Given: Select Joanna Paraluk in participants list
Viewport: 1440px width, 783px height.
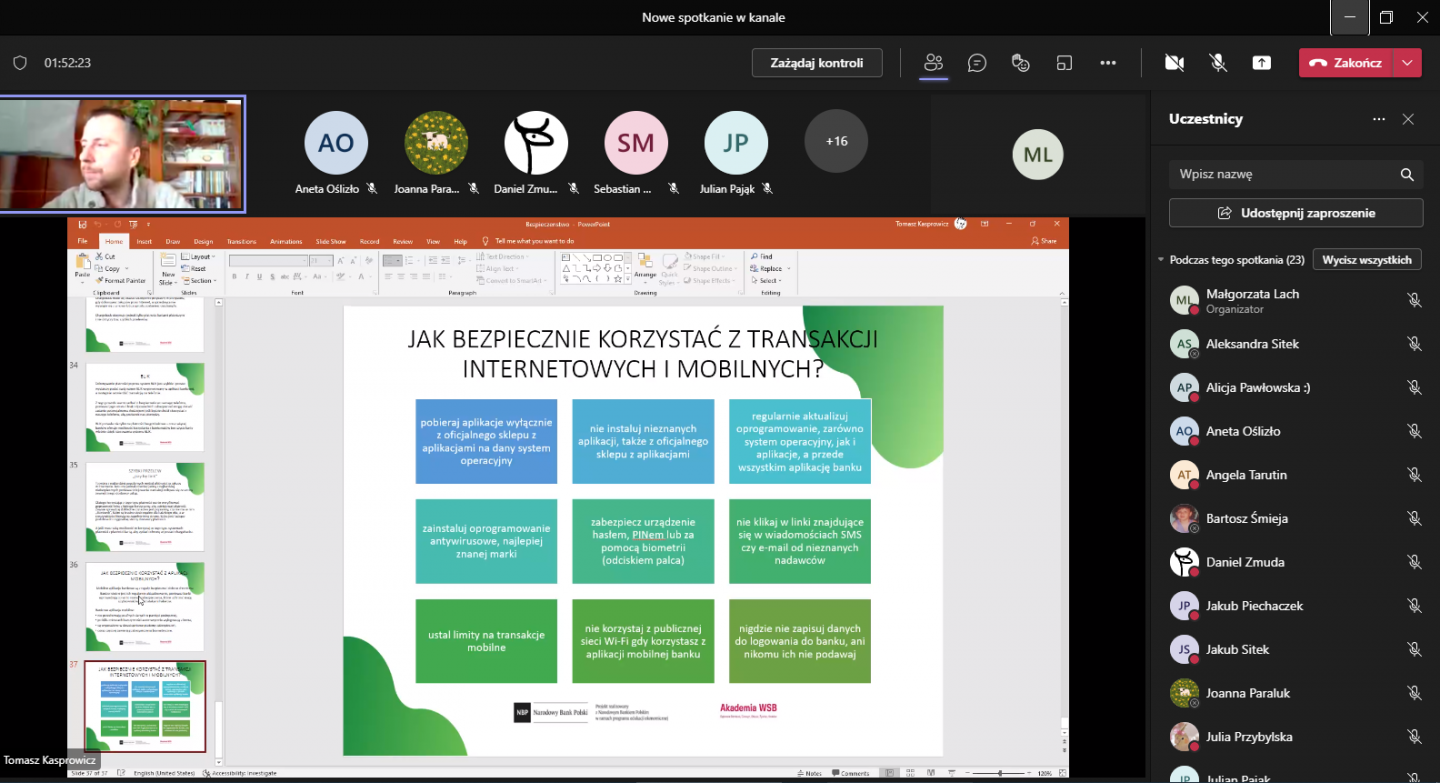Looking at the screenshot, I should [1296, 693].
